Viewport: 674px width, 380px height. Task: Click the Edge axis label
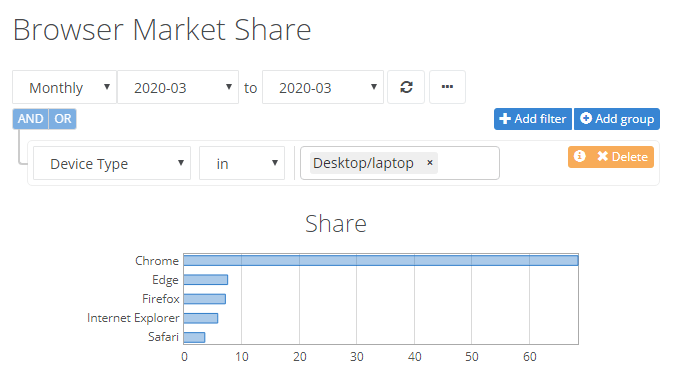165,280
